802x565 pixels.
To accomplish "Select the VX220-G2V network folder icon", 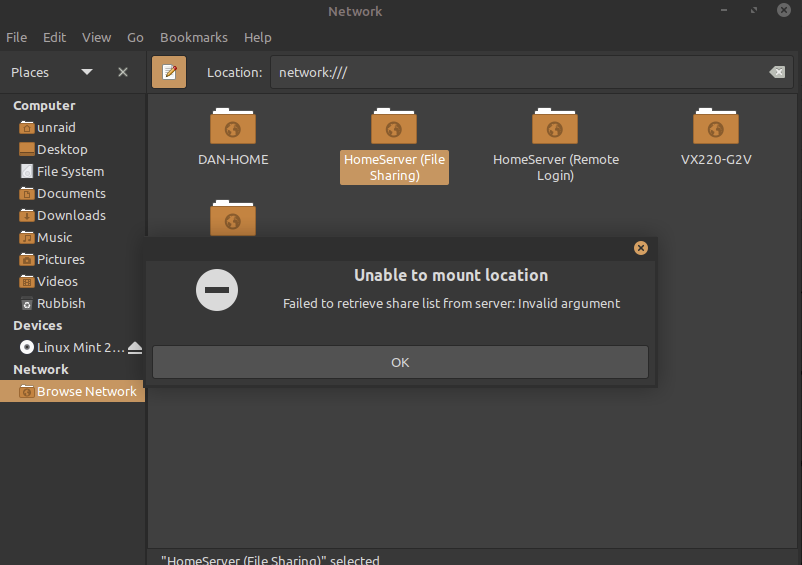I will click(x=716, y=126).
